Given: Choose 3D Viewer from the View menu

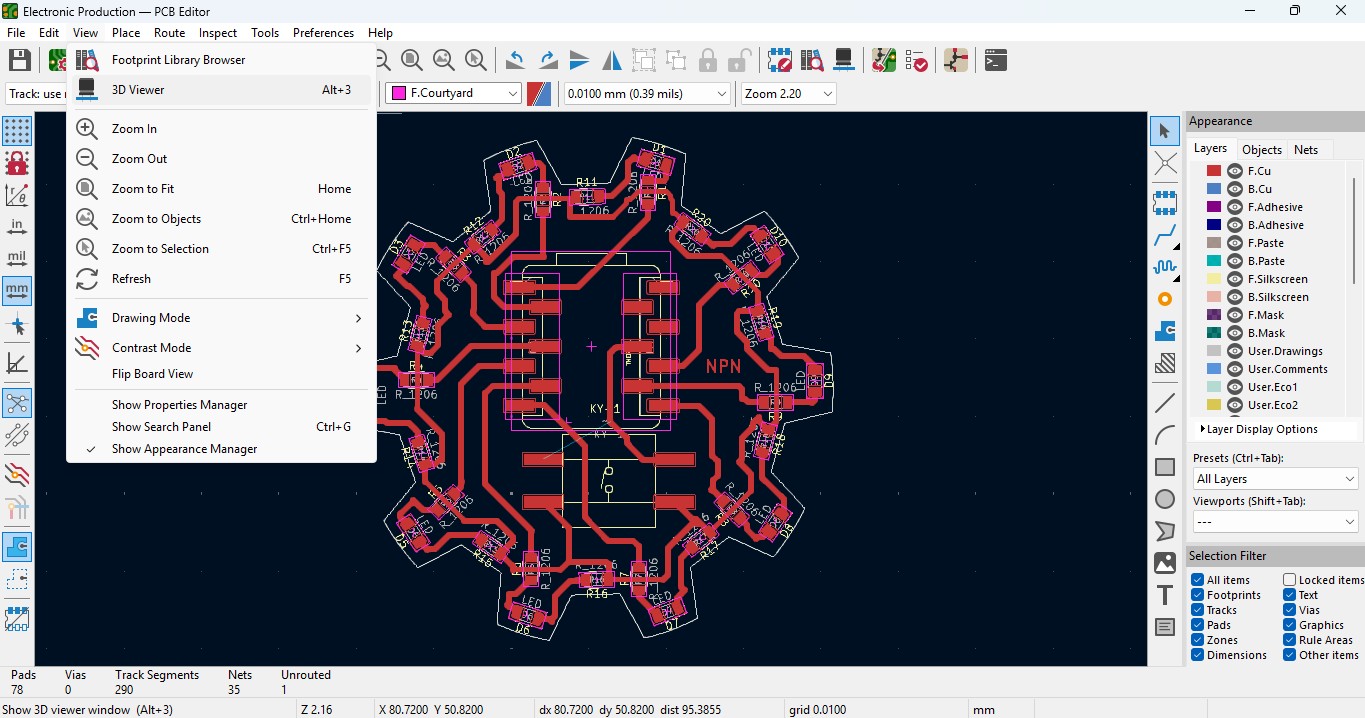Looking at the screenshot, I should [221, 90].
